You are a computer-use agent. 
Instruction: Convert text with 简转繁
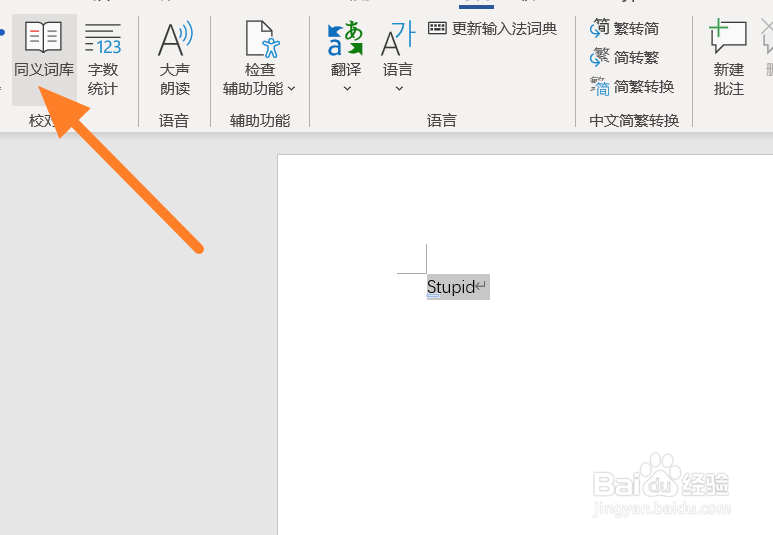(624, 57)
